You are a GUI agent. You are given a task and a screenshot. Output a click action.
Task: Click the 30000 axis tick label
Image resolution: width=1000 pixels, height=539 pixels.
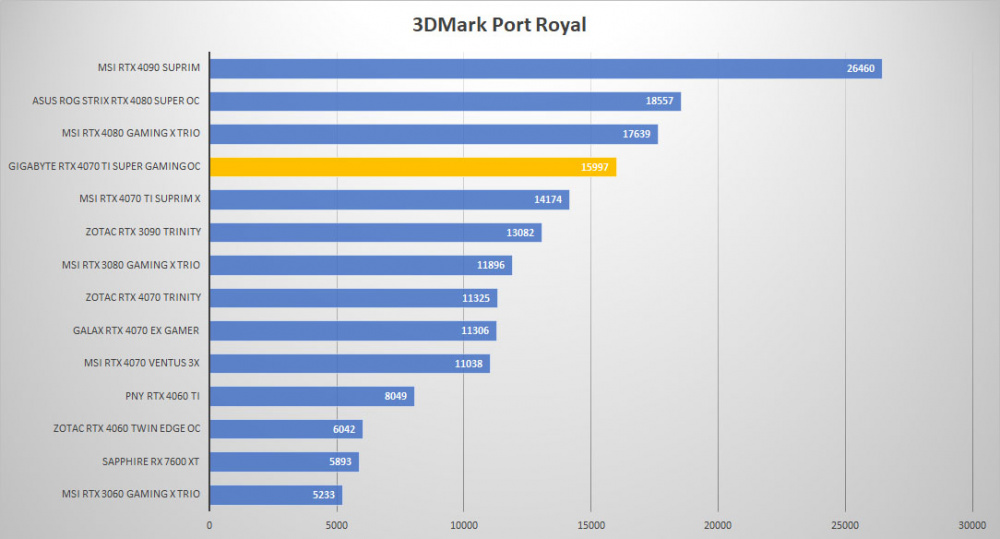[972, 526]
